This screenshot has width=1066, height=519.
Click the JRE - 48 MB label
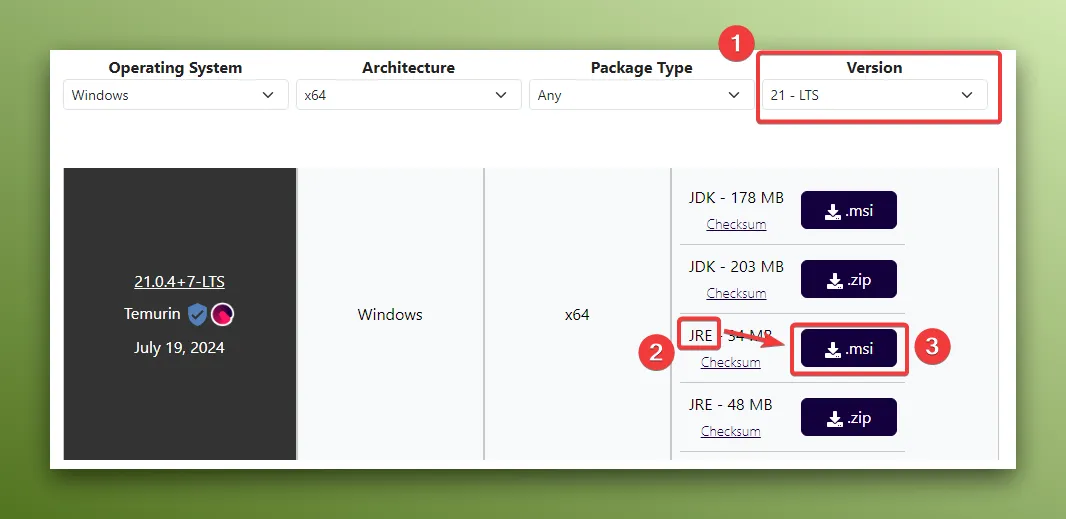click(x=731, y=405)
